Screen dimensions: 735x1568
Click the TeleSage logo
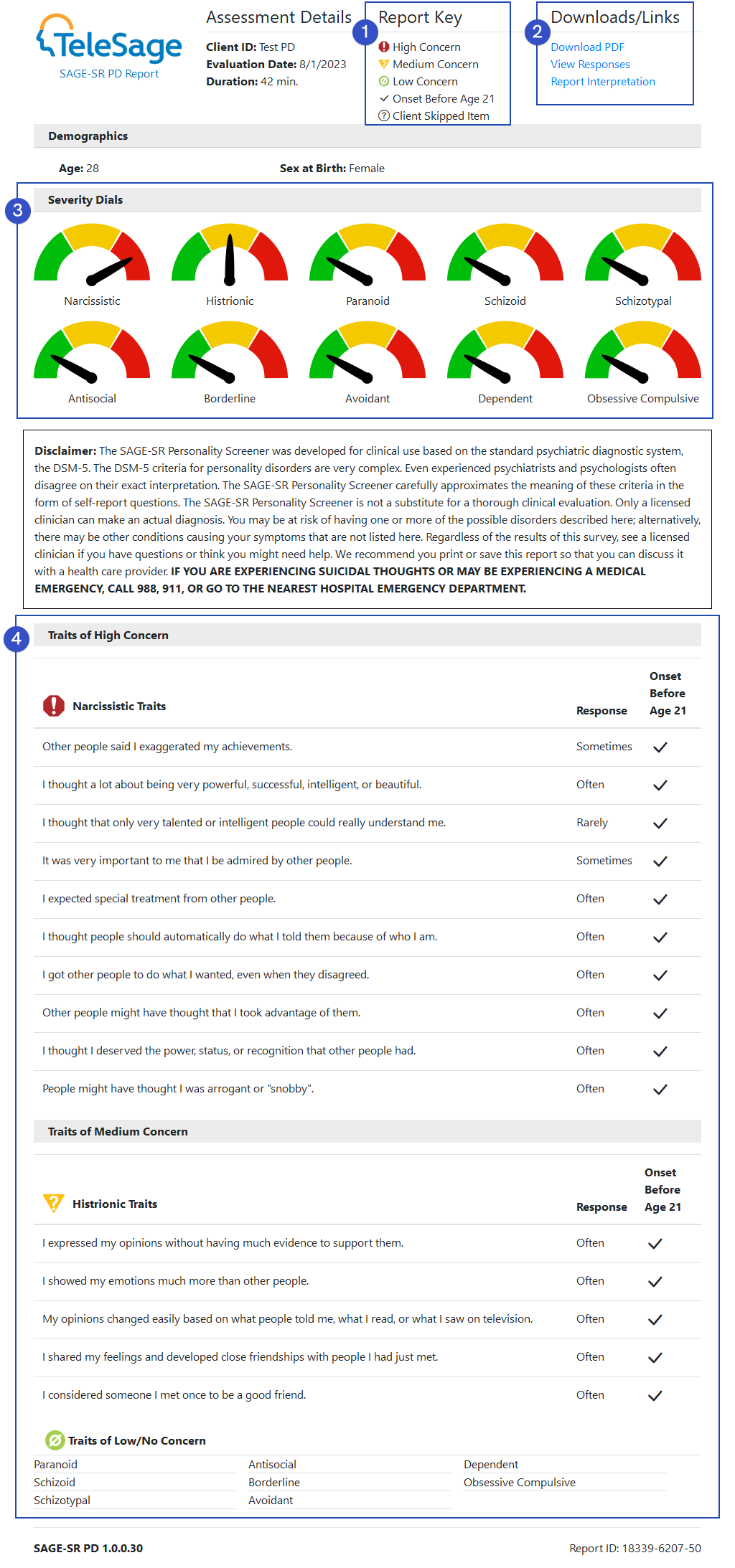(x=108, y=43)
